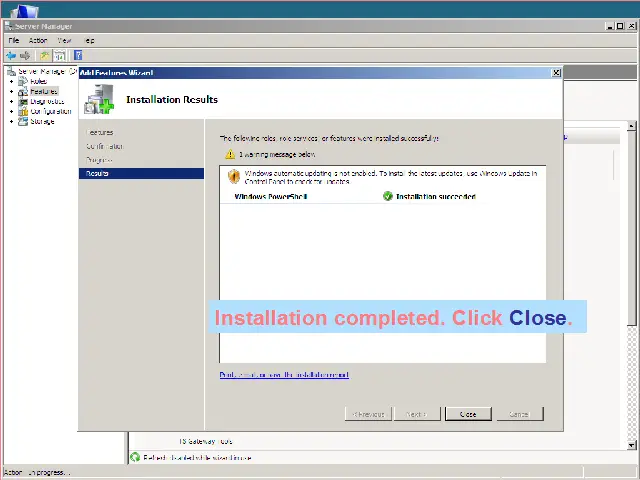Image resolution: width=640 pixels, height=480 pixels.
Task: Click the '1 warning message below' text
Action: click(277, 155)
